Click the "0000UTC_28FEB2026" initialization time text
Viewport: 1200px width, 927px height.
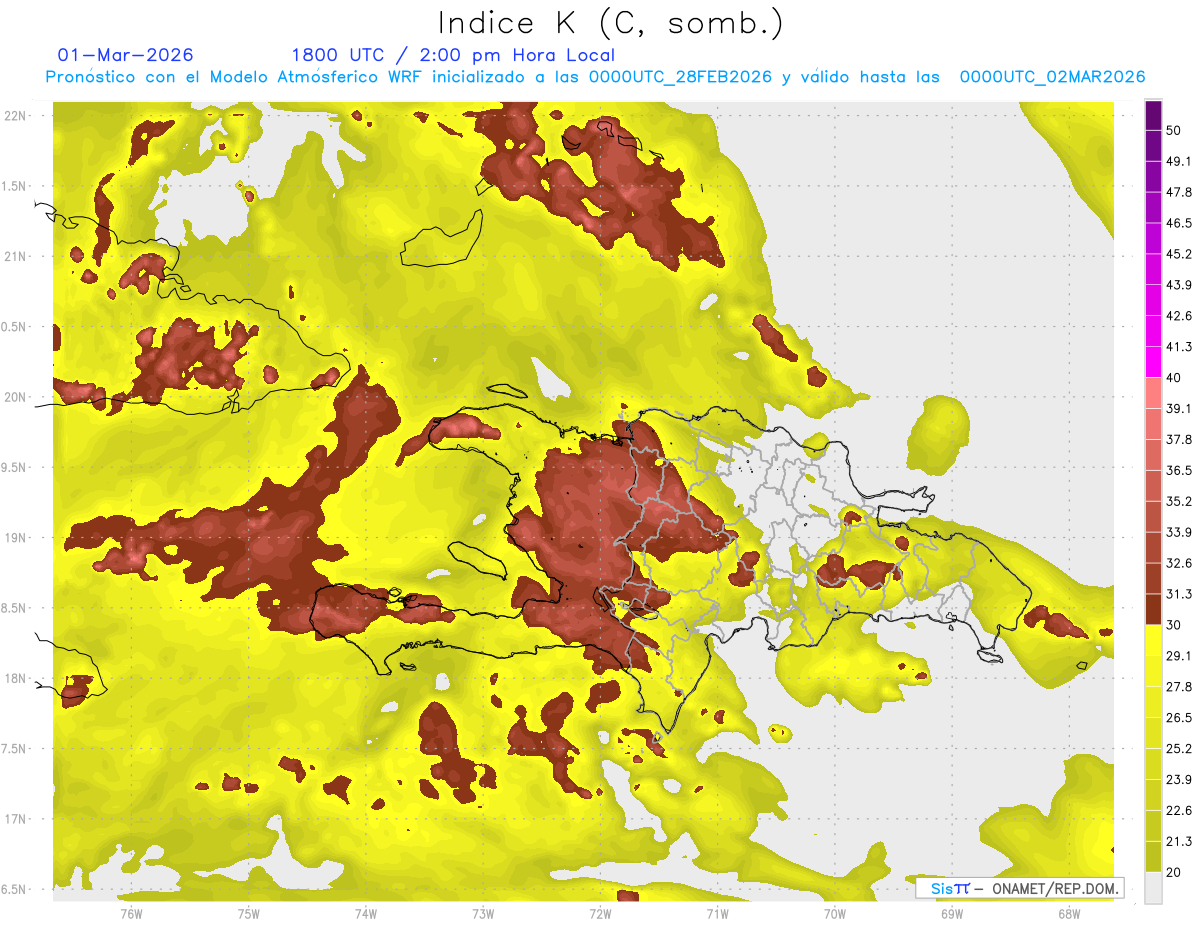click(680, 77)
